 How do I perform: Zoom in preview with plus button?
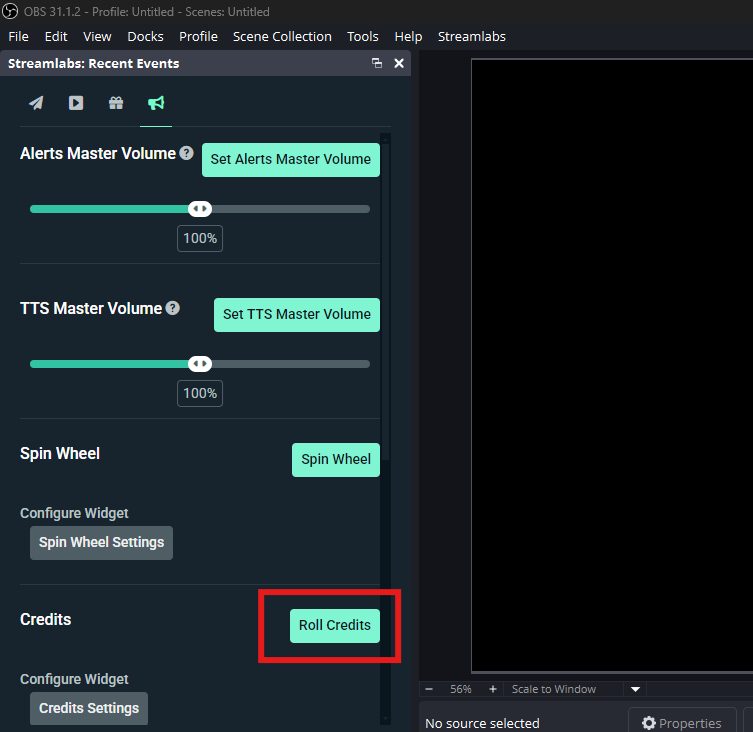(493, 689)
